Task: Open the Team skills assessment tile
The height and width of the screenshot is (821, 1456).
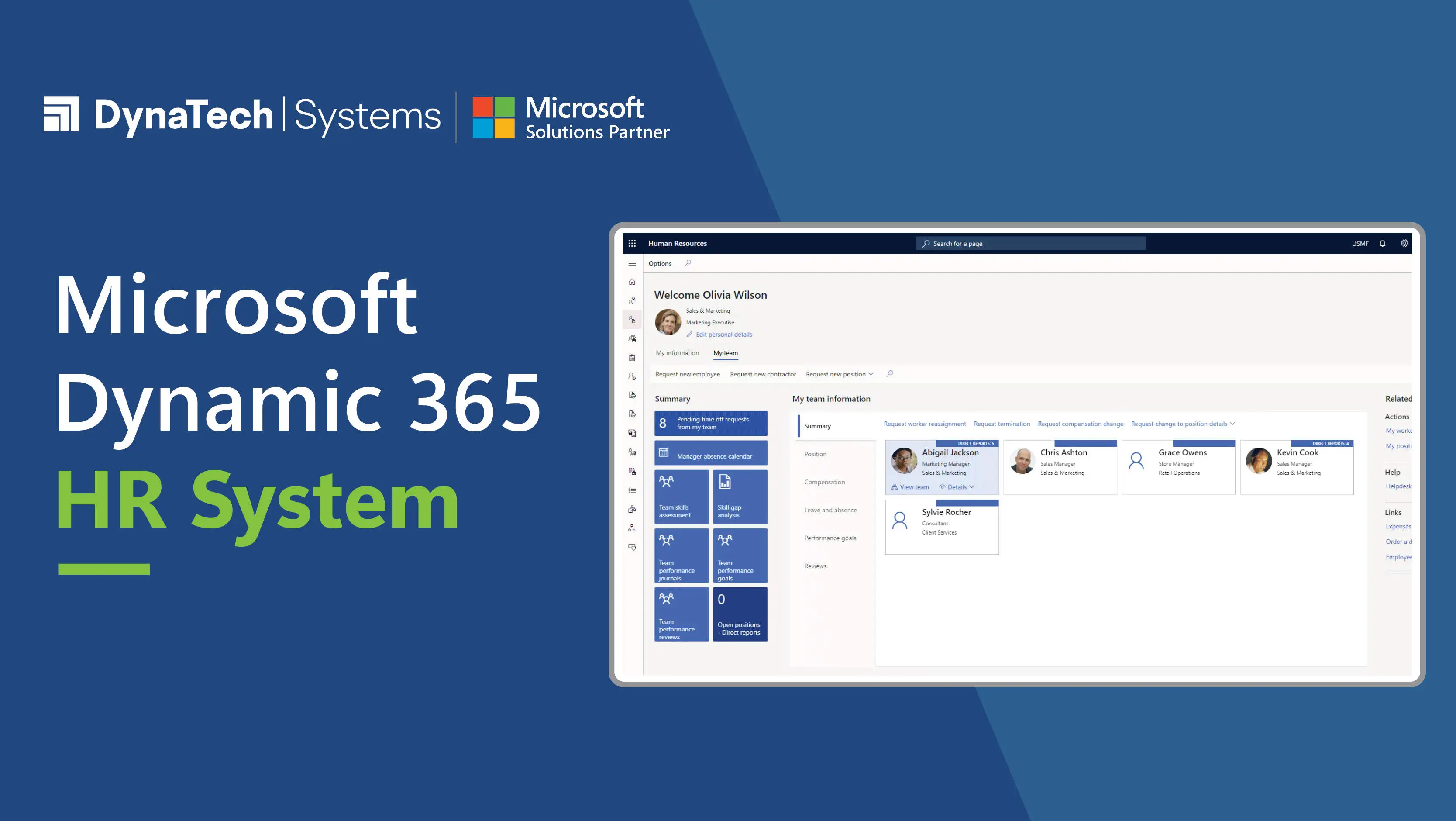Action: point(681,496)
